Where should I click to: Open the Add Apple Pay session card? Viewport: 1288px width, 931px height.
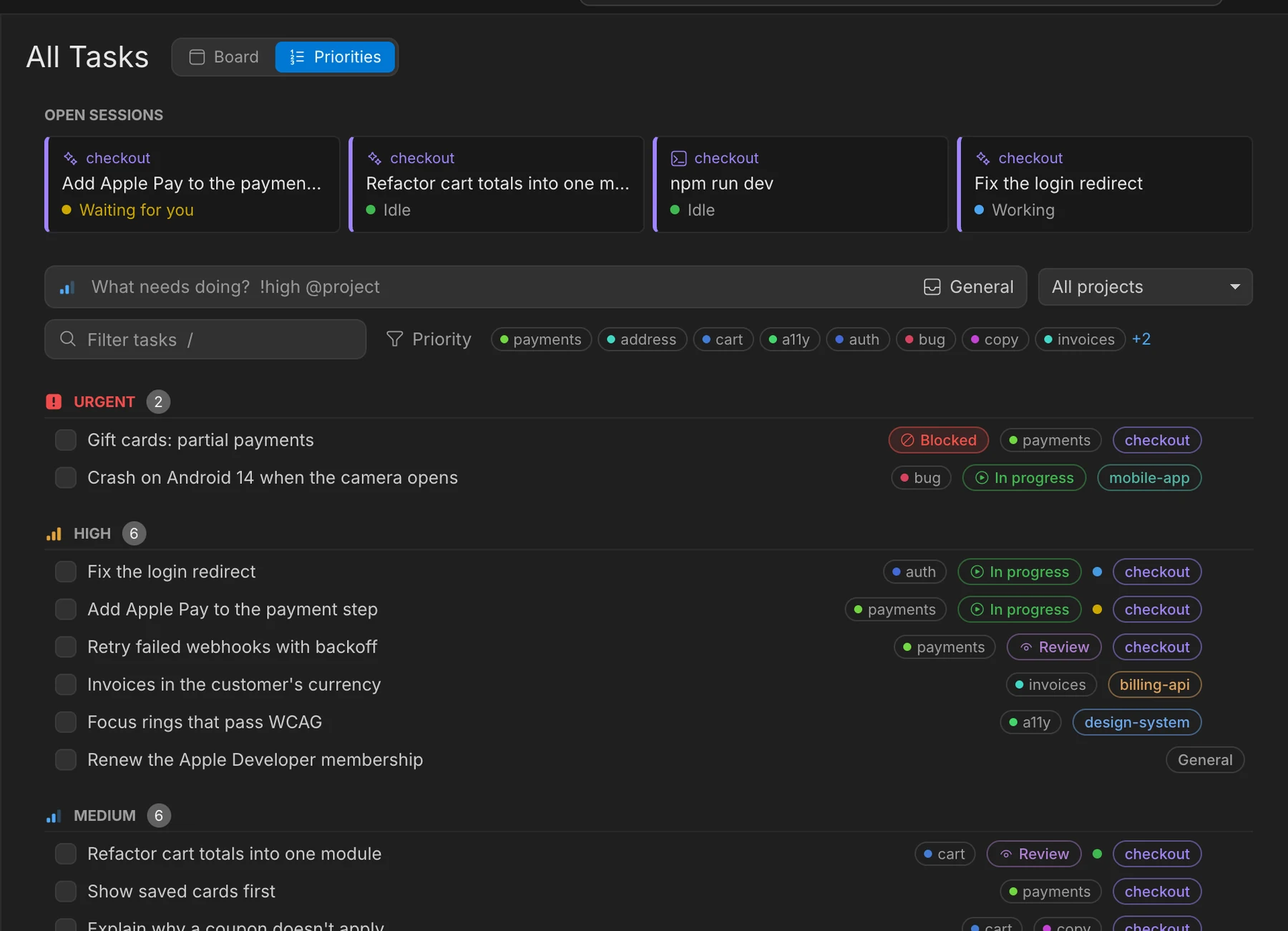point(192,184)
